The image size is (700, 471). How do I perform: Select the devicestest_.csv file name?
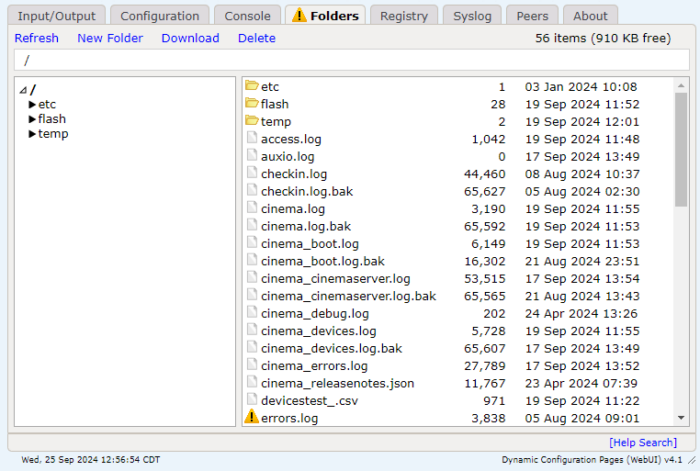(309, 401)
